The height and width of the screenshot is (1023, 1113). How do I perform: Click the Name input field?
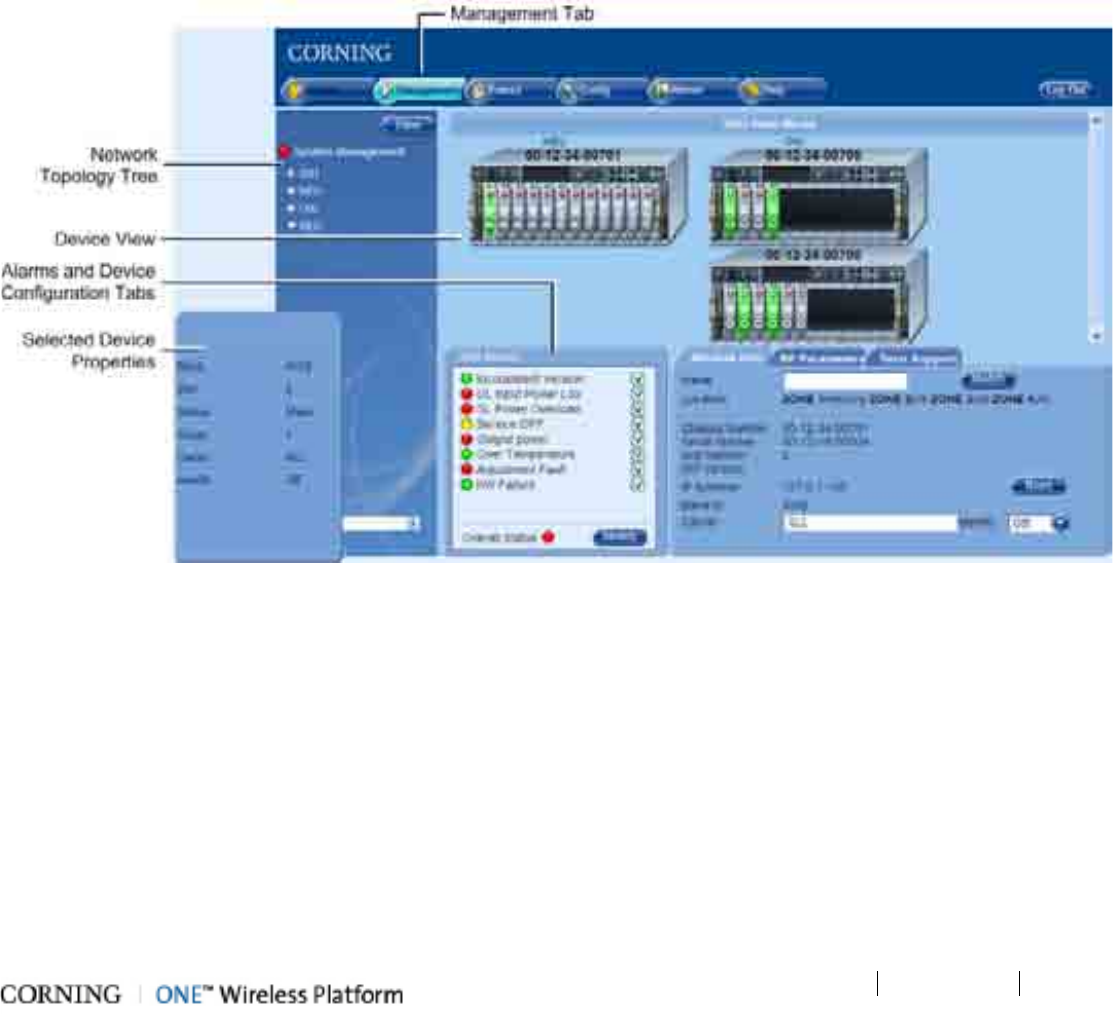pos(845,381)
